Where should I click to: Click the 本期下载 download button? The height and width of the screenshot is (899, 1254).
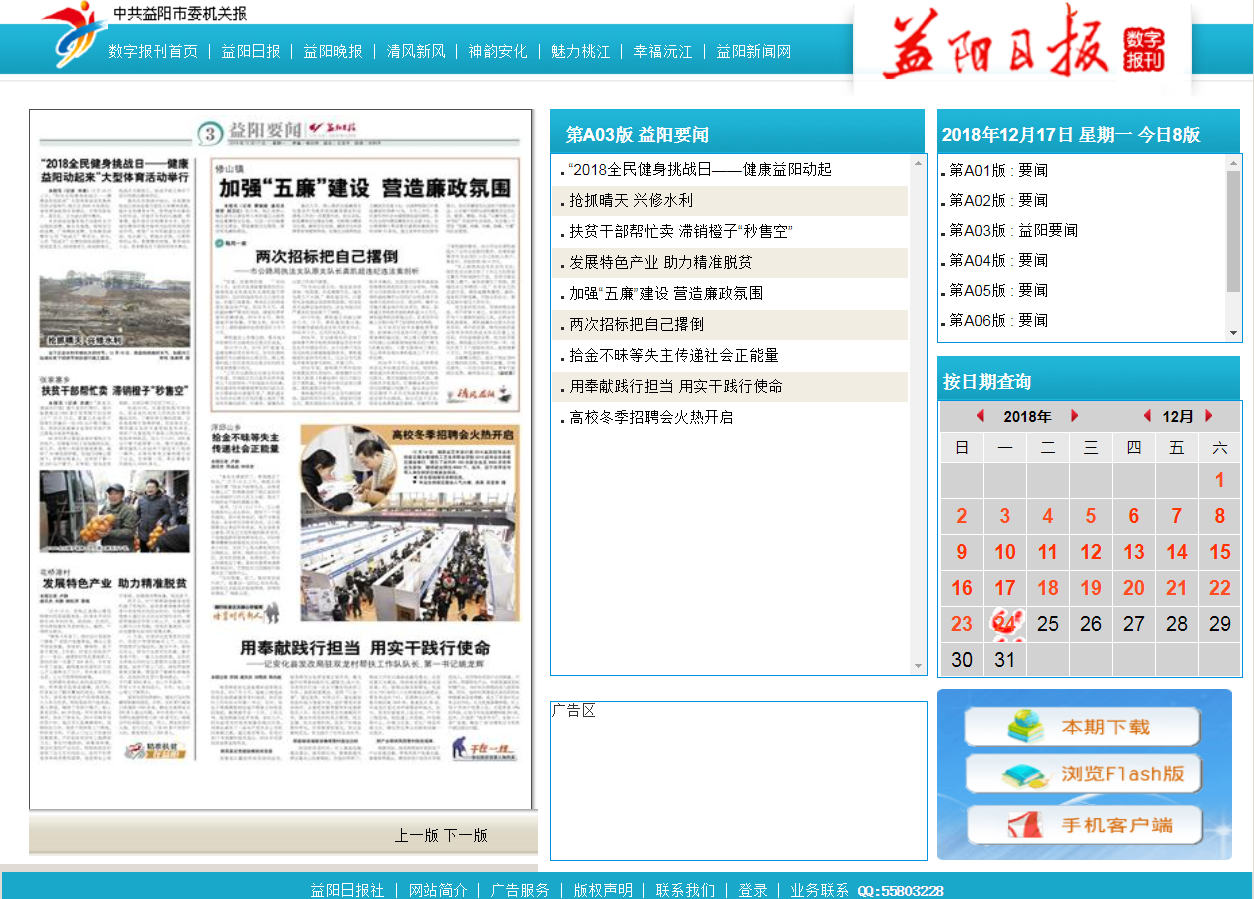tap(1082, 727)
